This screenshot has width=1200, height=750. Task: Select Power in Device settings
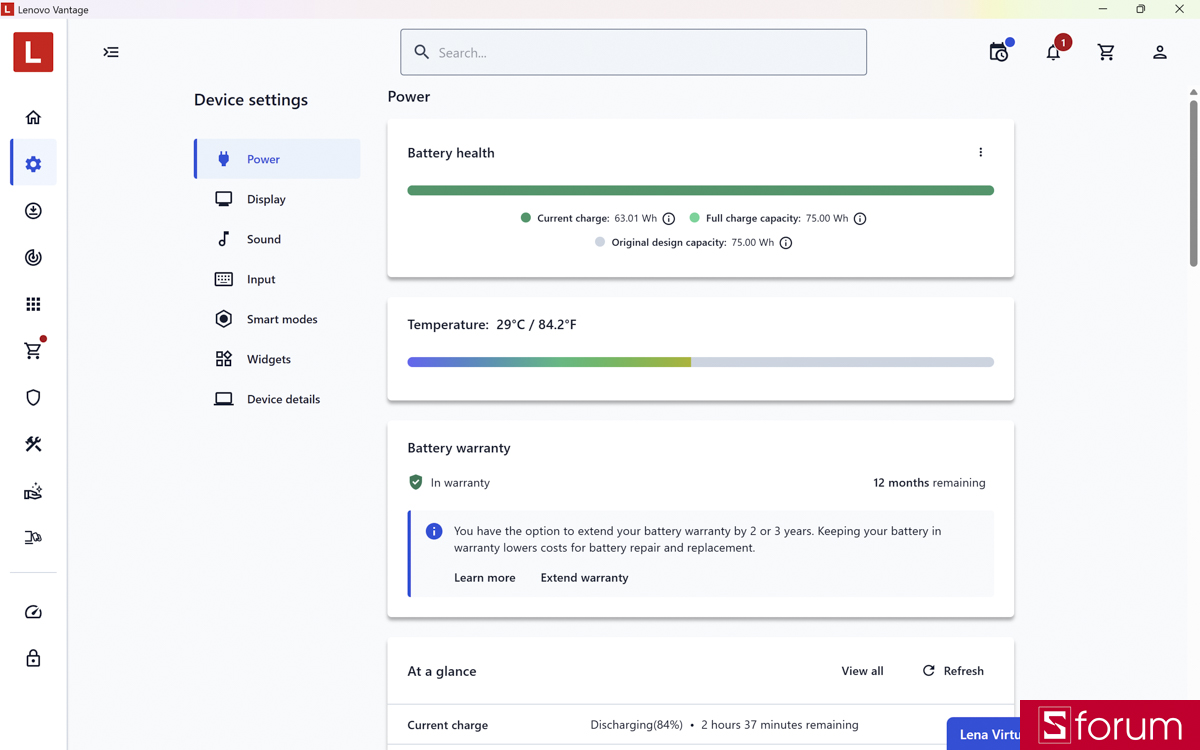tap(277, 159)
